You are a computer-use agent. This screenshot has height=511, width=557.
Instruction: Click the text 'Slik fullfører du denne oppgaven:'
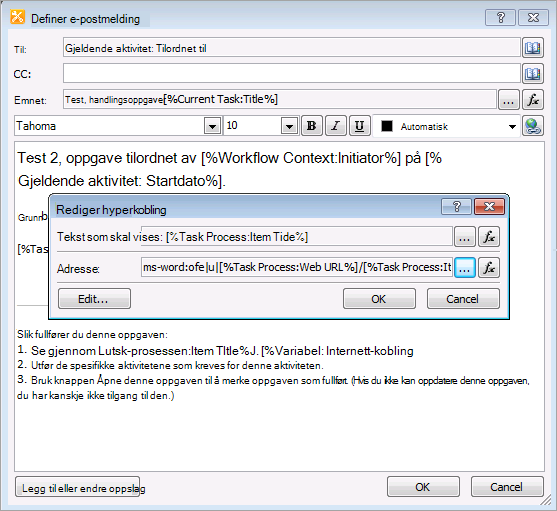pos(92,335)
